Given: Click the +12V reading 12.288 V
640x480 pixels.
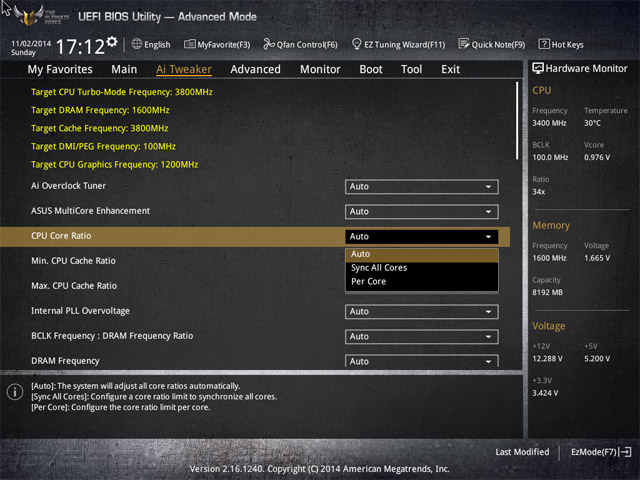Looking at the screenshot, I should pos(547,359).
